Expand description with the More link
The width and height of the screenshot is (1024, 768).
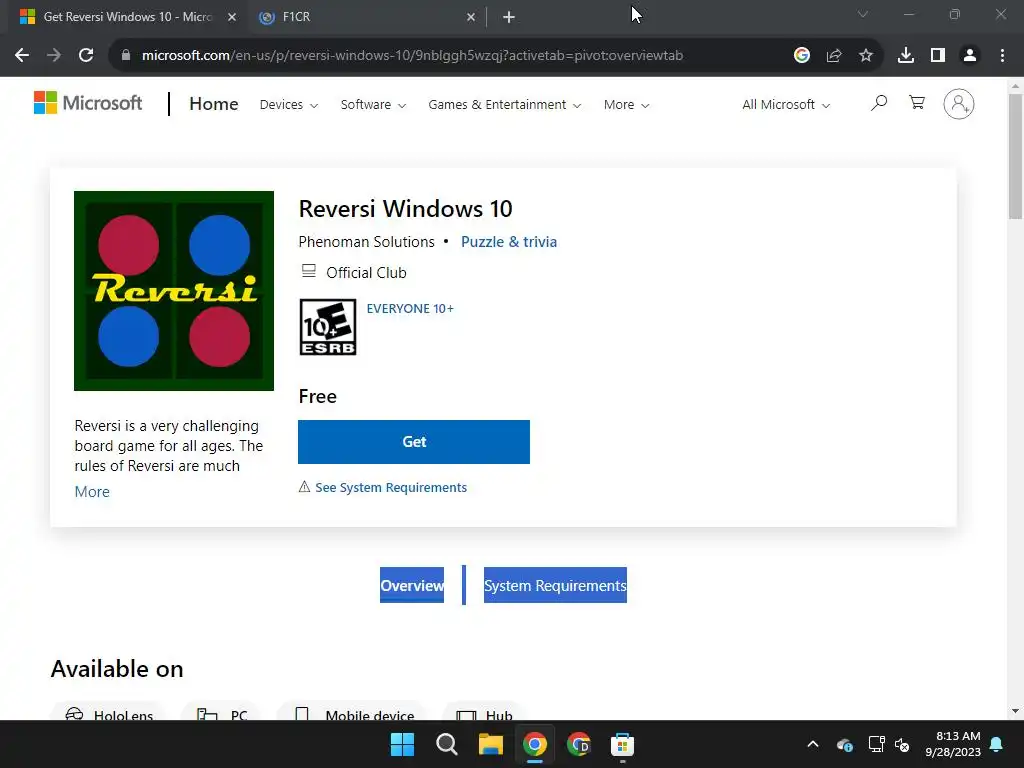(x=92, y=492)
